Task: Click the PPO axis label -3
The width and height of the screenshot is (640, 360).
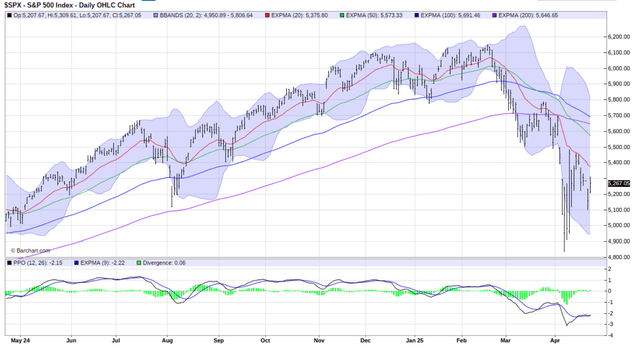Action: [609, 324]
